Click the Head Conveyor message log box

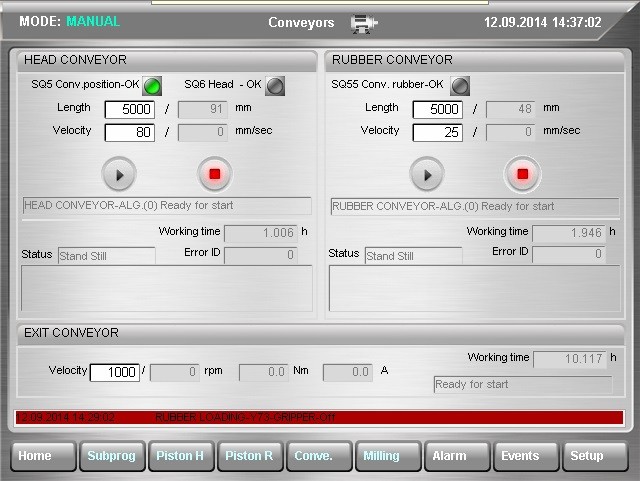click(x=167, y=289)
